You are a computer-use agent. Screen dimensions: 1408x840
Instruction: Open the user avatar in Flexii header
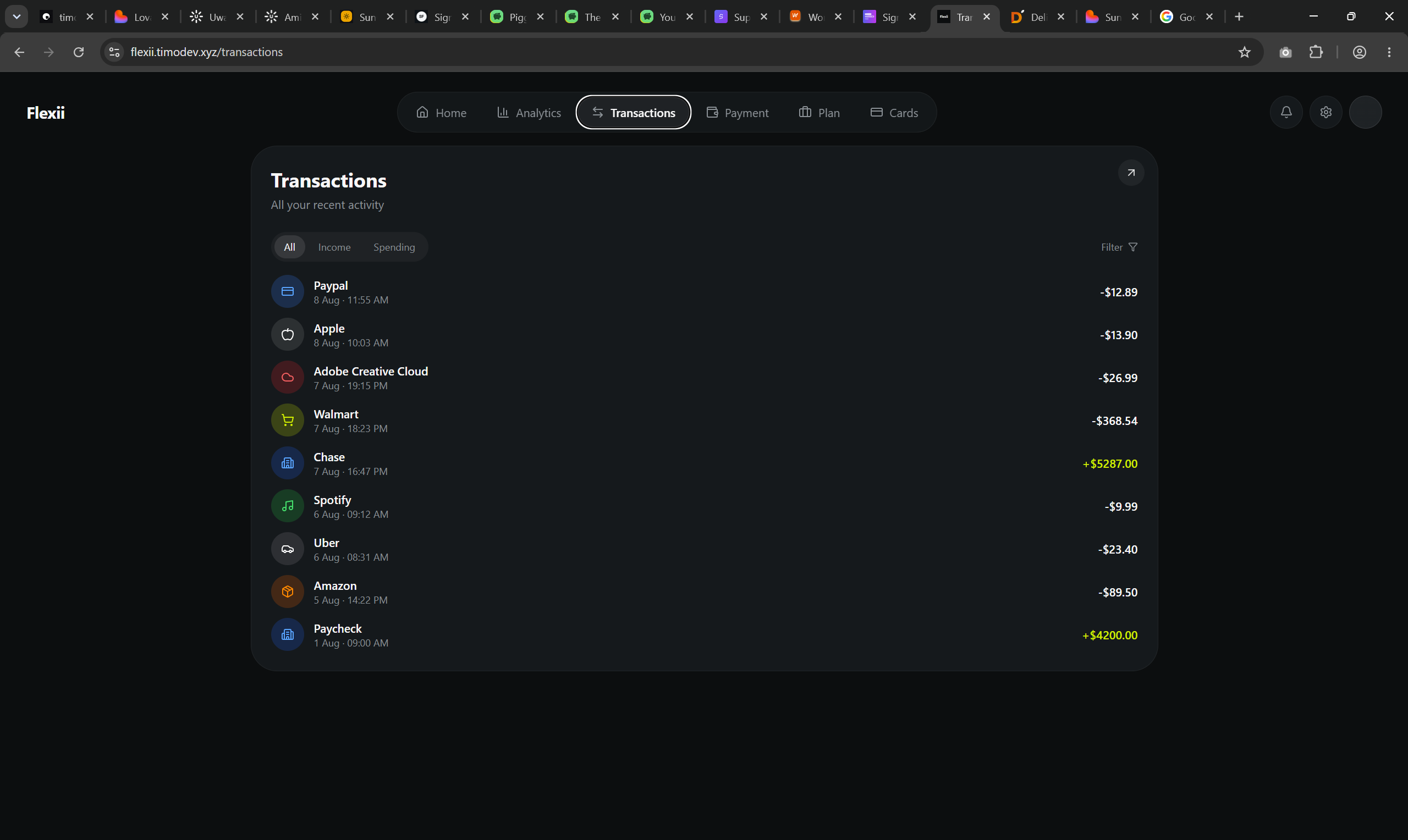point(1366,112)
